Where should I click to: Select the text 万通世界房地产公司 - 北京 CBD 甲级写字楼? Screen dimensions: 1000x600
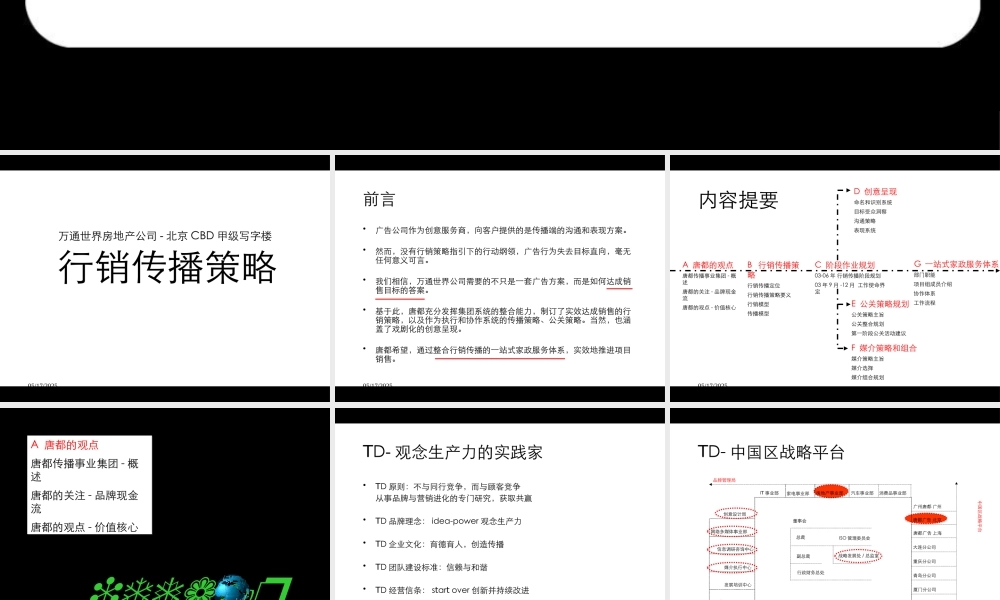(x=165, y=236)
